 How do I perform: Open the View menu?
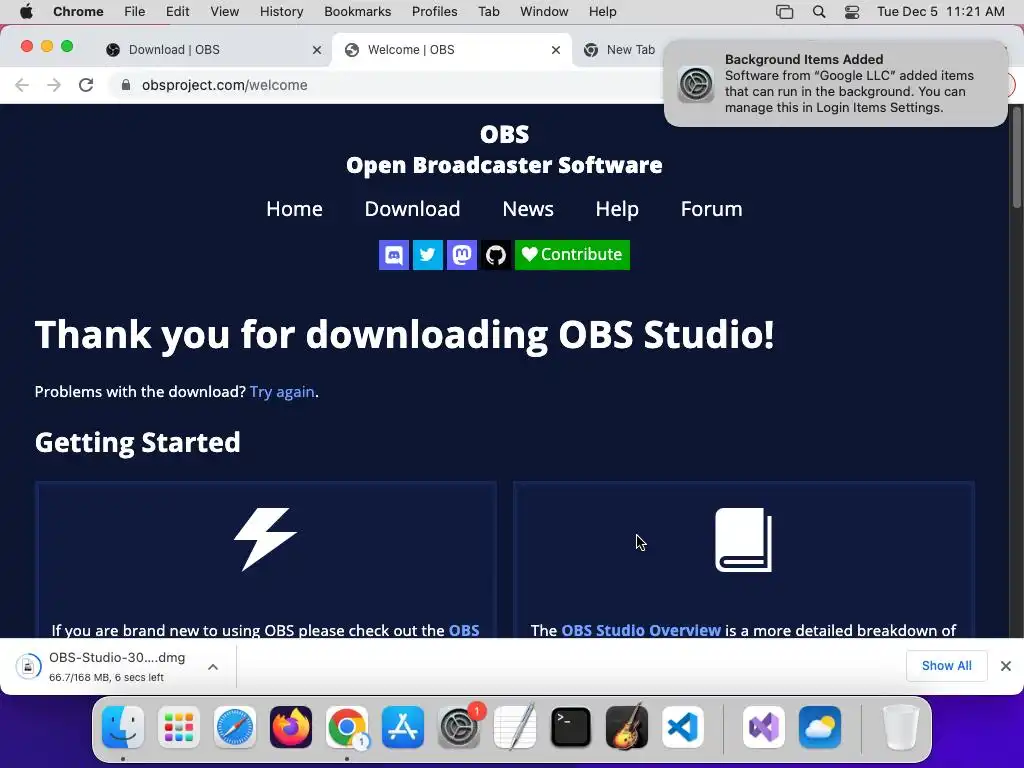[224, 12]
